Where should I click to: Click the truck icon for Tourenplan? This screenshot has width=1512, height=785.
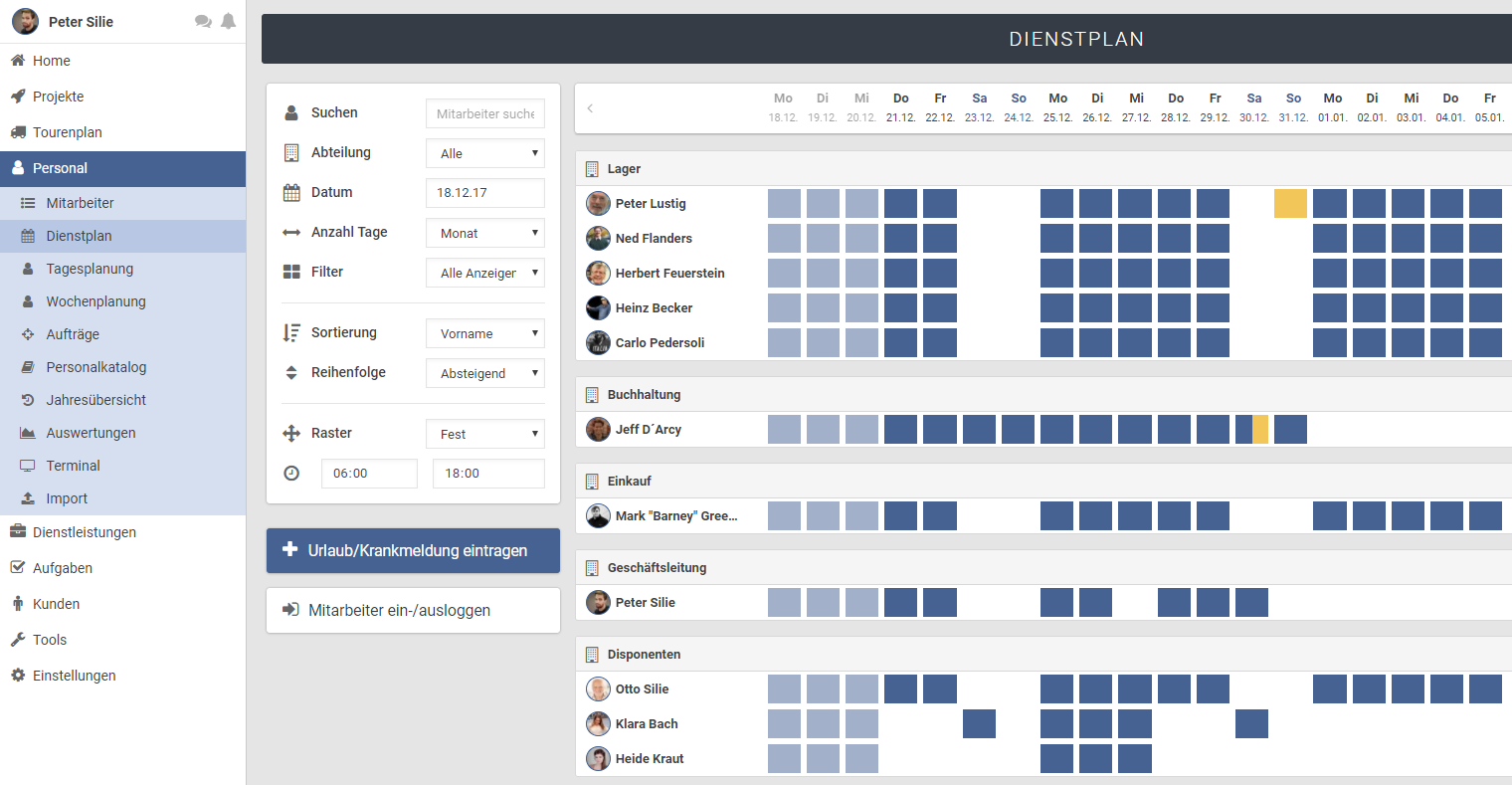pyautogui.click(x=18, y=132)
